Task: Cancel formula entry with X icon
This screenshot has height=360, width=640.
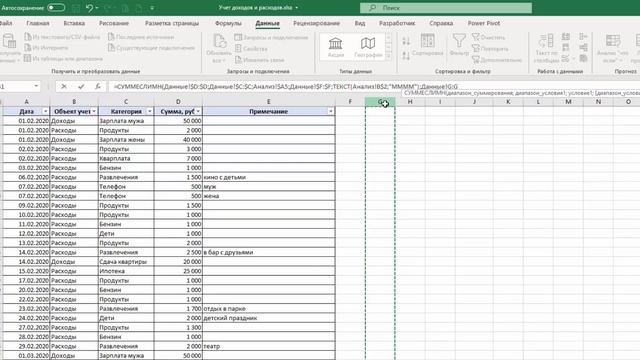Action: pos(64,87)
